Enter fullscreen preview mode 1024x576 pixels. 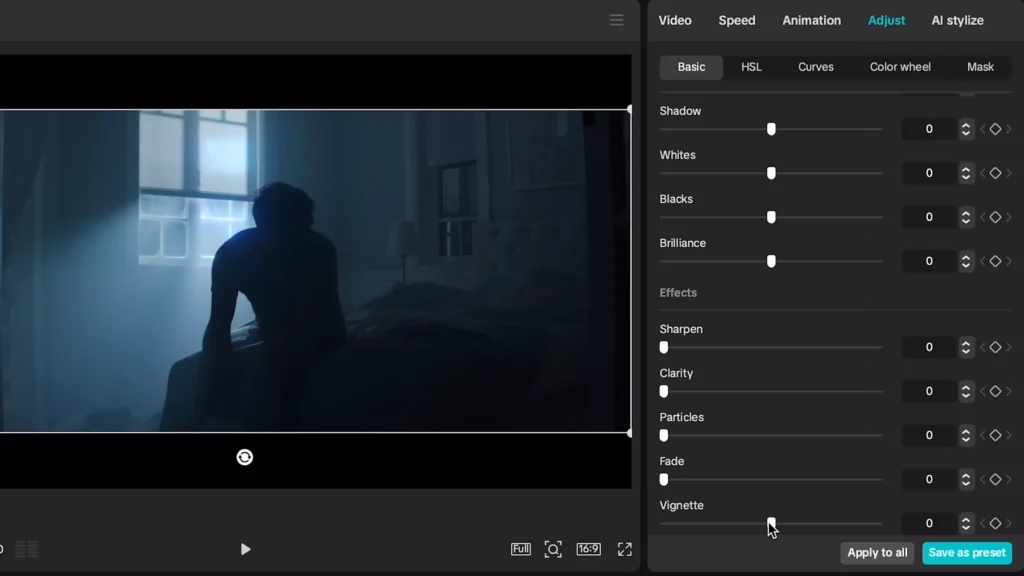click(624, 548)
